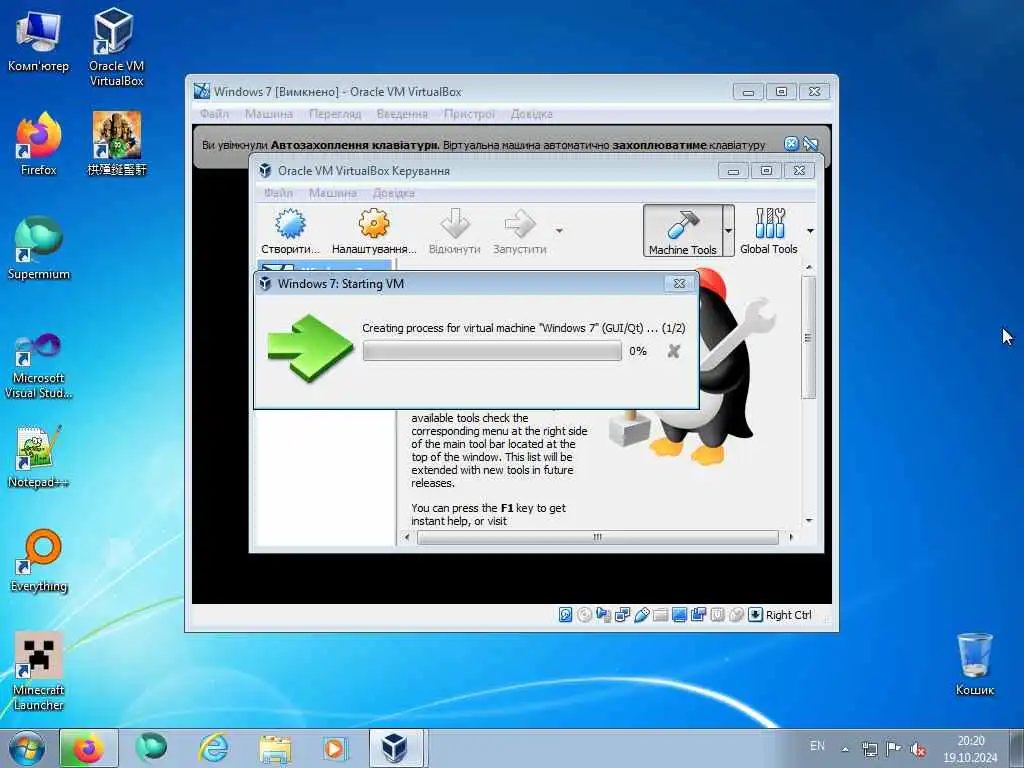The width and height of the screenshot is (1024, 768).
Task: Click the audio status bar icon
Action: (x=603, y=615)
